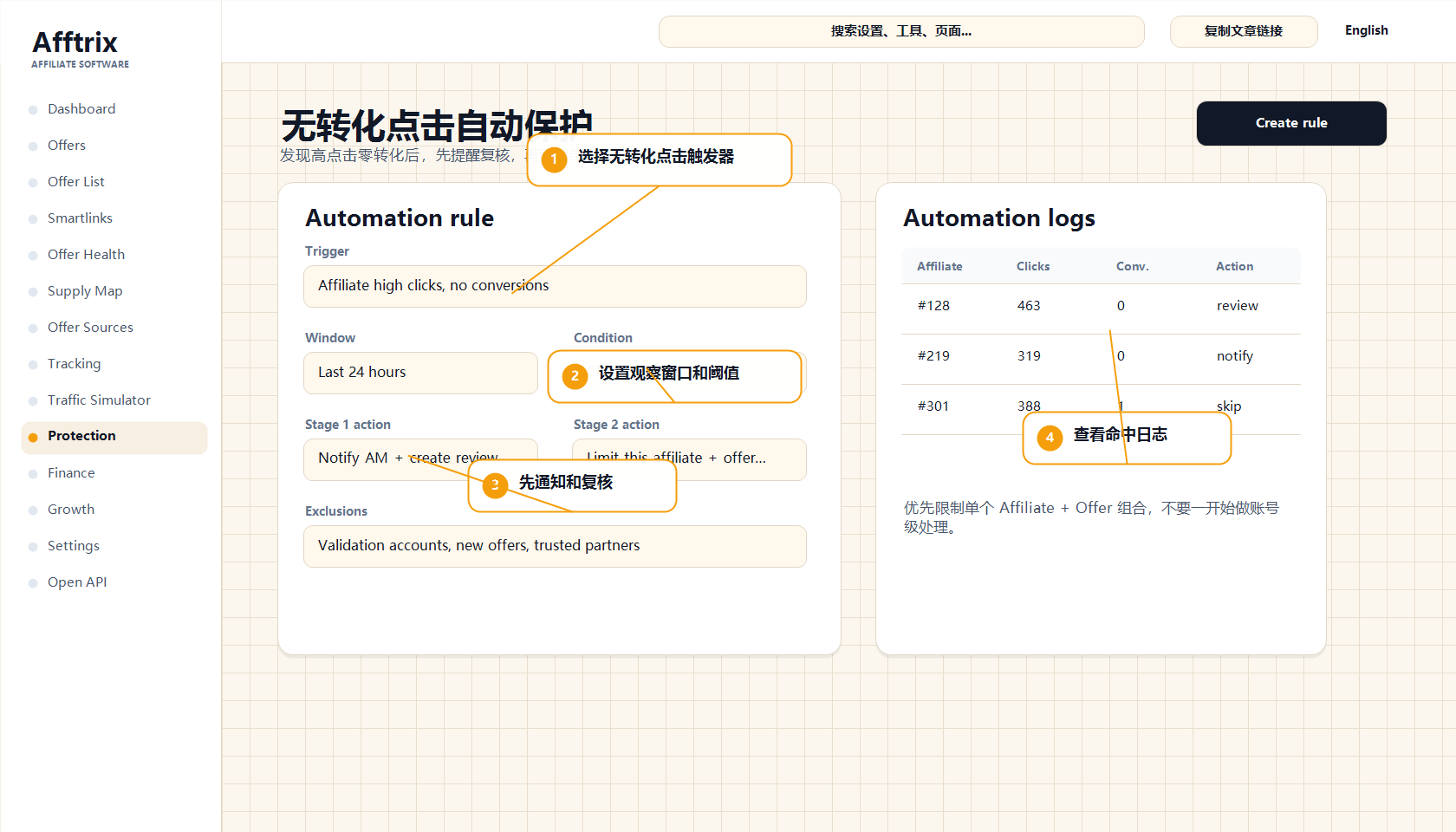Click the 319 clicks value

click(x=1029, y=356)
